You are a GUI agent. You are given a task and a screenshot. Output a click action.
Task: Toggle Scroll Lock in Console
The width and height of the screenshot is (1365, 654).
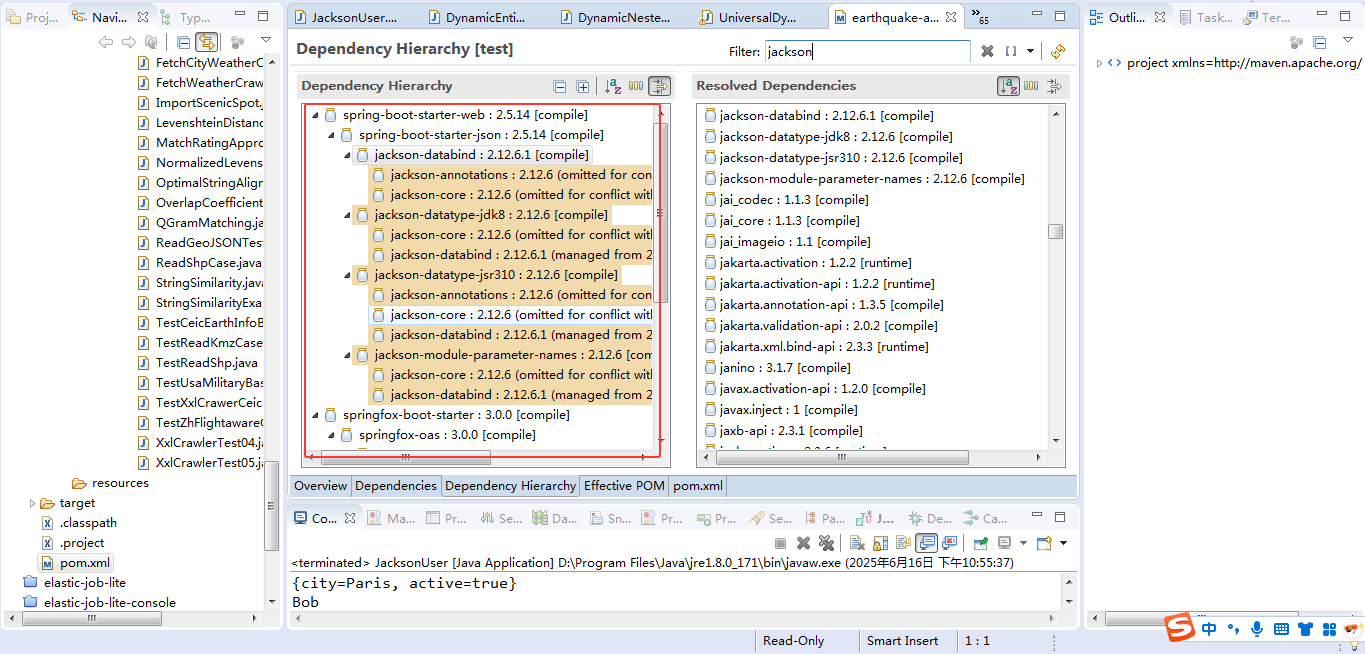[x=880, y=543]
